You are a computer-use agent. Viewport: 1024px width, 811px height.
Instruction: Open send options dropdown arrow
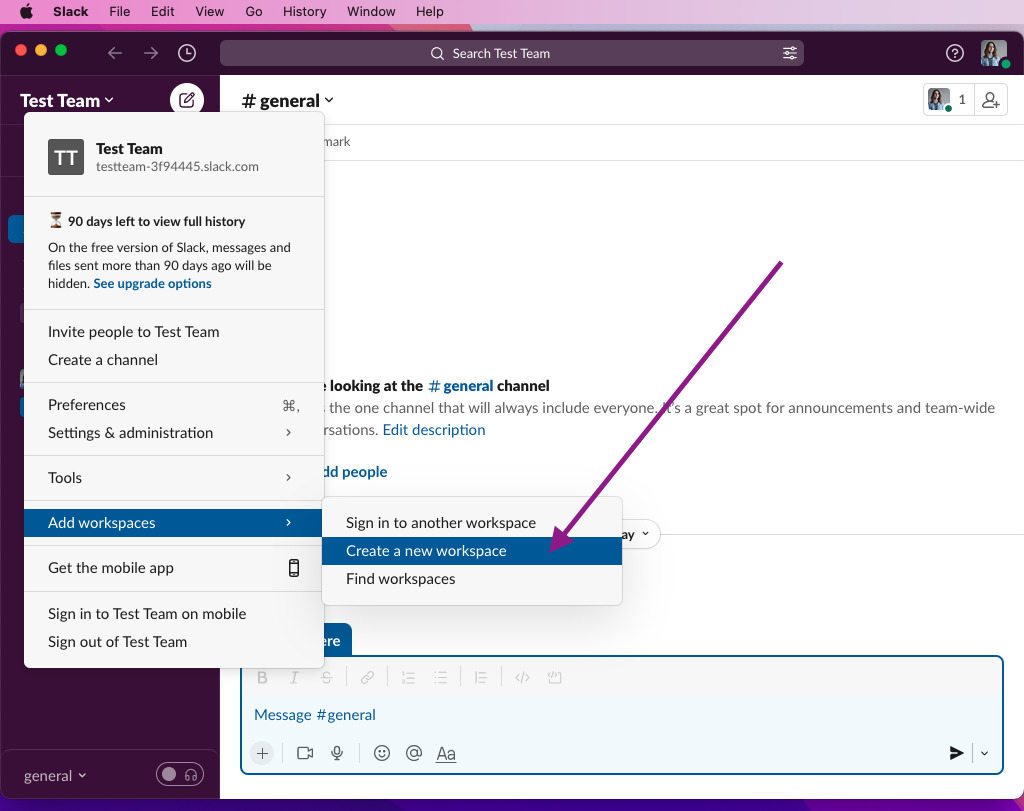(x=984, y=753)
